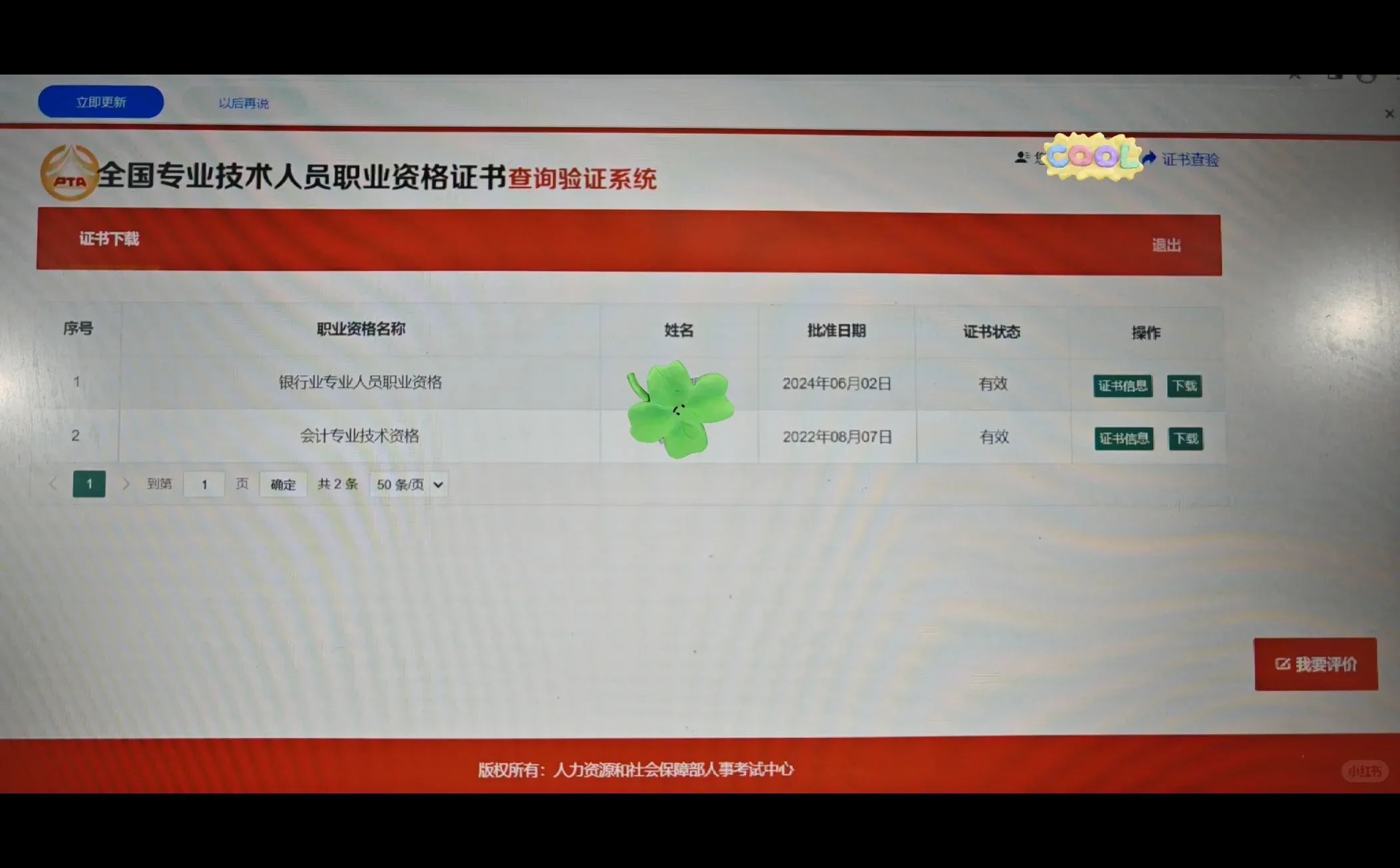Screen dimensions: 1400x868
Task: Open the 50条/页 page size dropdown
Action: coord(408,485)
